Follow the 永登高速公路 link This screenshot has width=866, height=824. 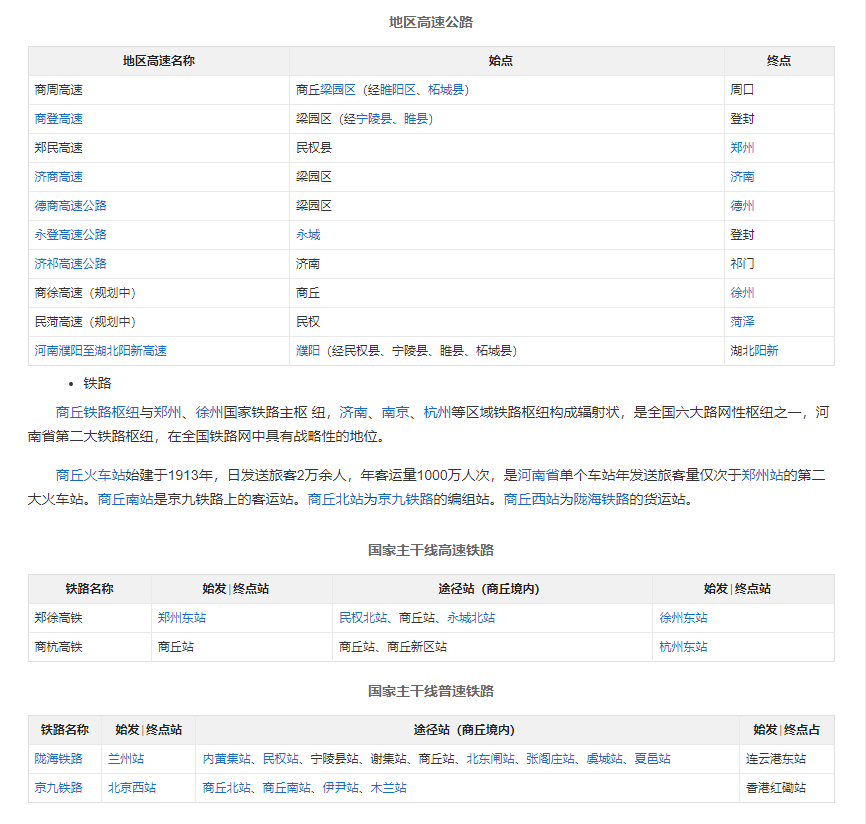(70, 235)
